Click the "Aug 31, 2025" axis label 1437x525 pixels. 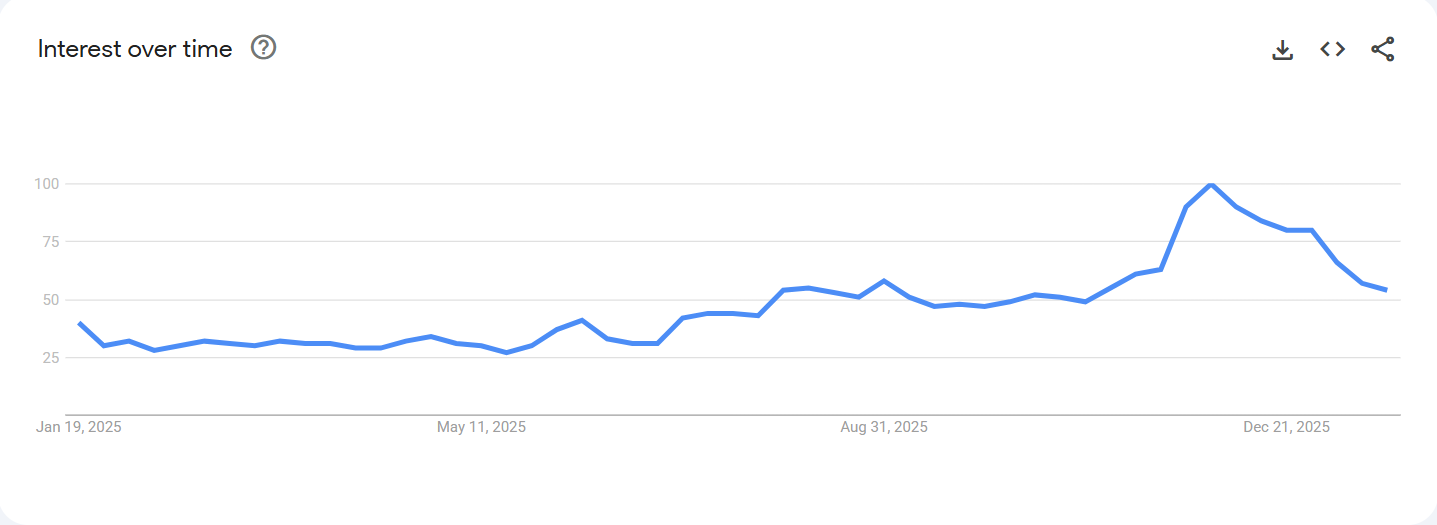[884, 427]
